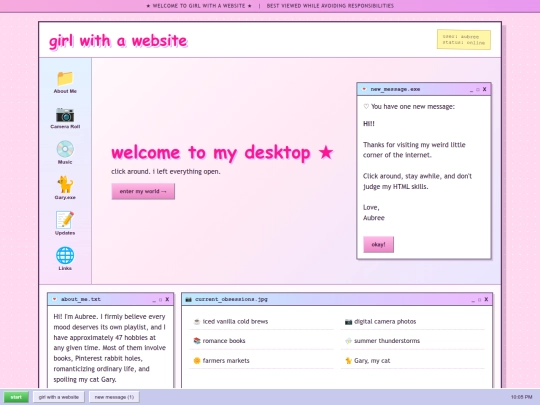
Task: Click the 'girl with a website' title
Action: click(x=118, y=41)
